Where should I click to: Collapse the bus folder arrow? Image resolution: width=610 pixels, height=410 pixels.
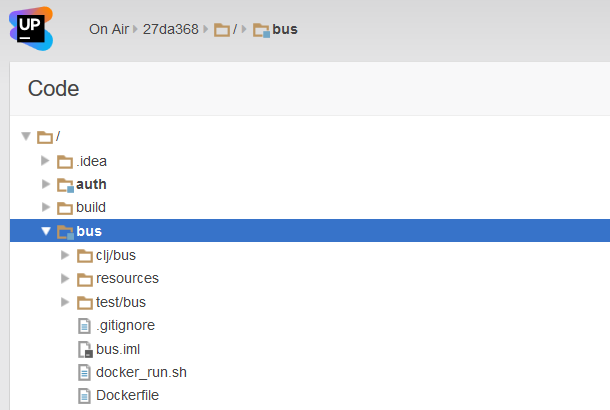[x=46, y=231]
